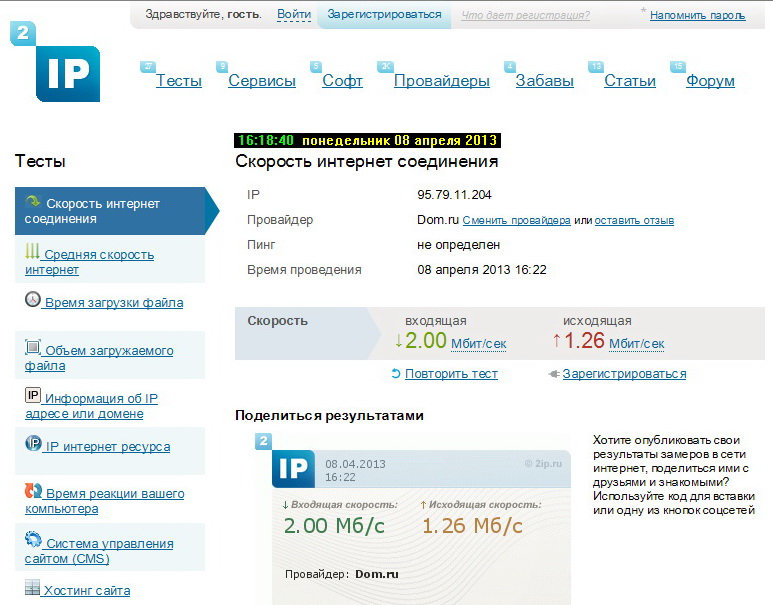Click the server icon beside Хостинг сайта

tap(32, 589)
